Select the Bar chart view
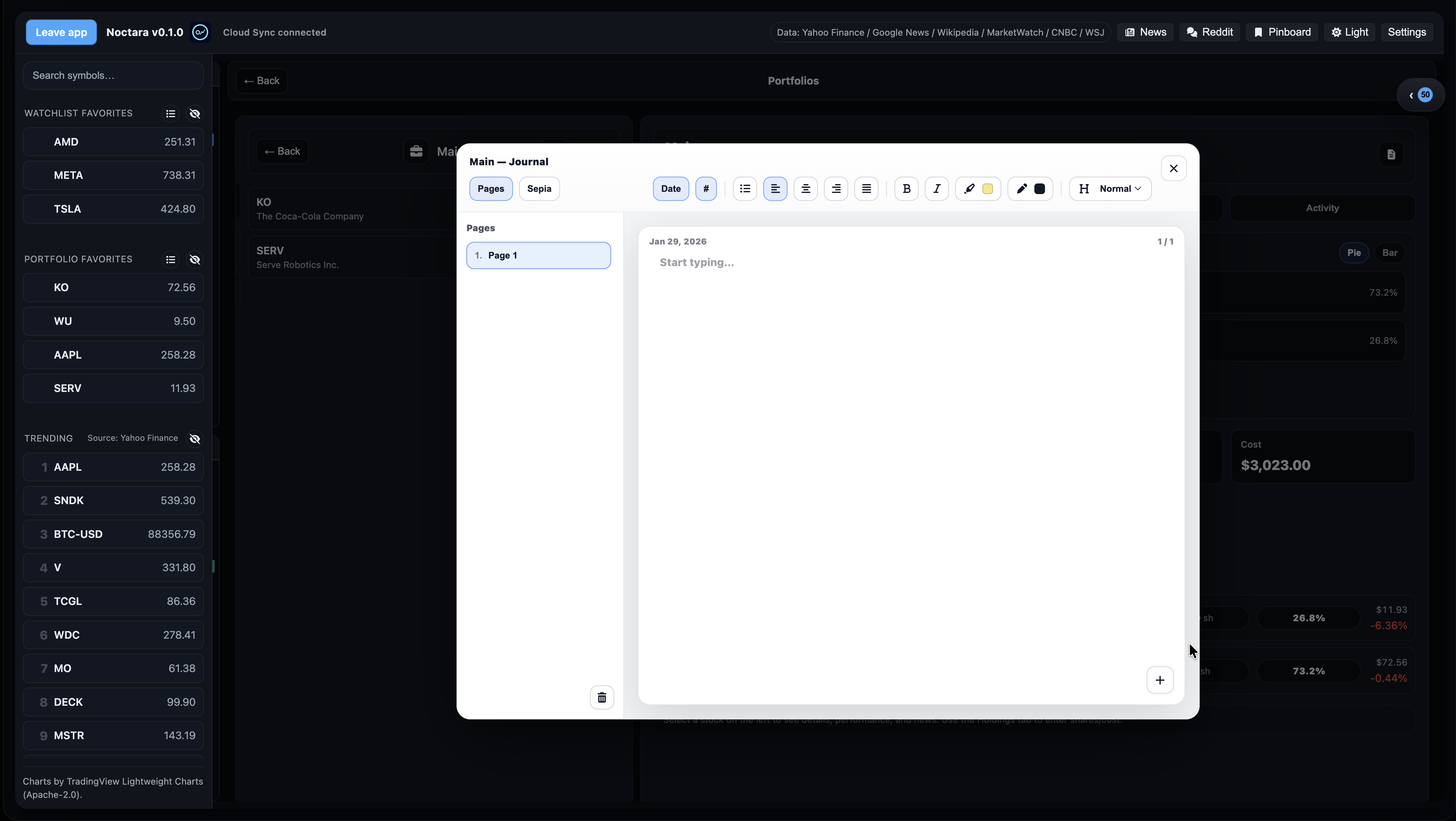This screenshot has width=1456, height=821. [x=1390, y=252]
